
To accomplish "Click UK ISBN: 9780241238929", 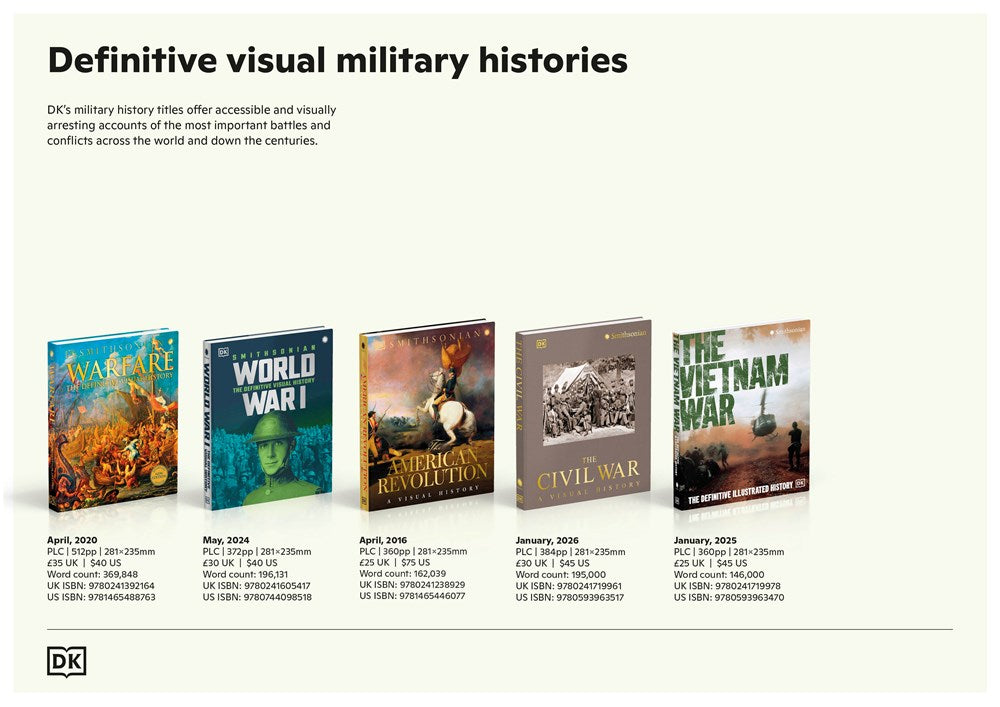I will [x=412, y=584].
